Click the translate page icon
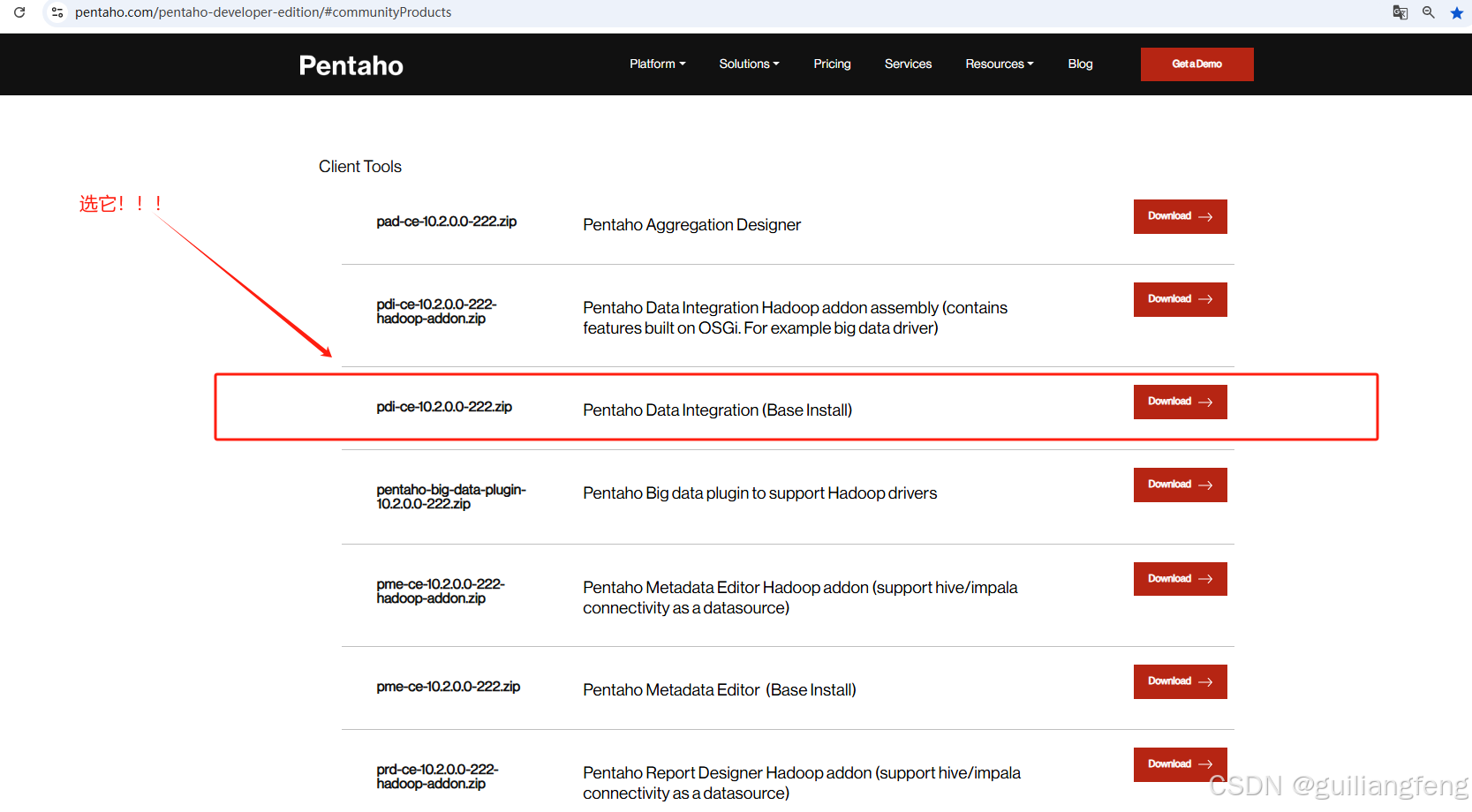Viewport: 1472px width, 812px height. tap(1400, 12)
